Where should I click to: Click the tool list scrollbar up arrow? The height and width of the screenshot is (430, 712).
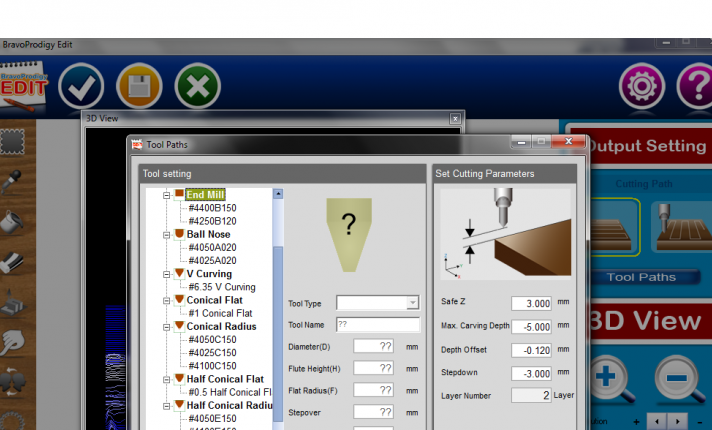click(x=278, y=194)
